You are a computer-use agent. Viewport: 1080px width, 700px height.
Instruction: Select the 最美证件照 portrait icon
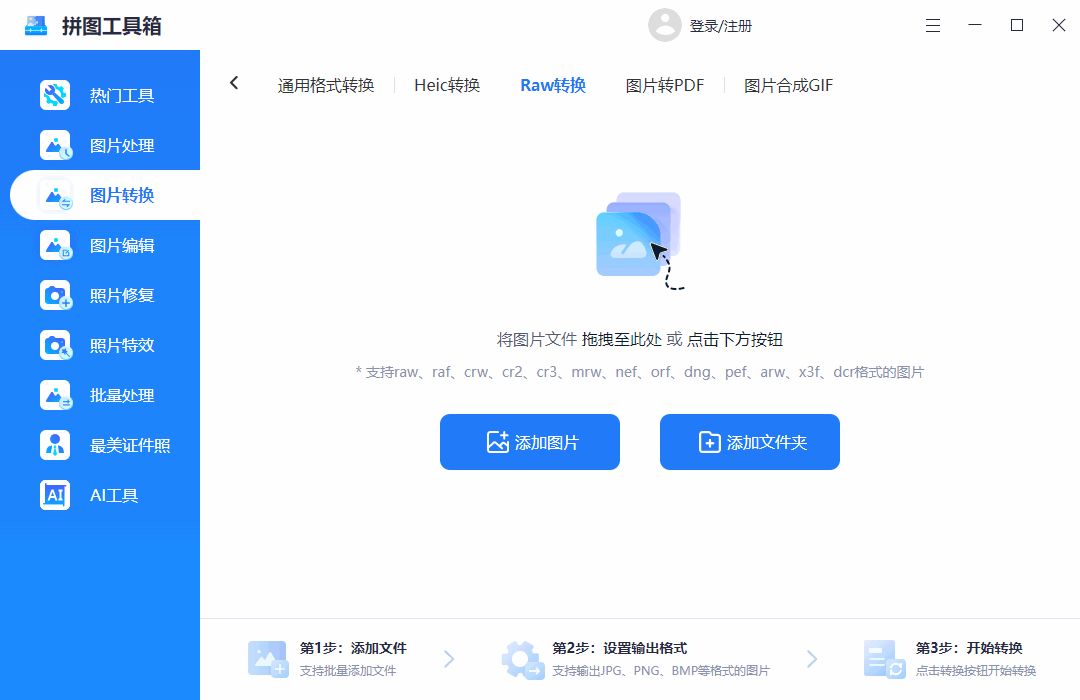point(55,445)
